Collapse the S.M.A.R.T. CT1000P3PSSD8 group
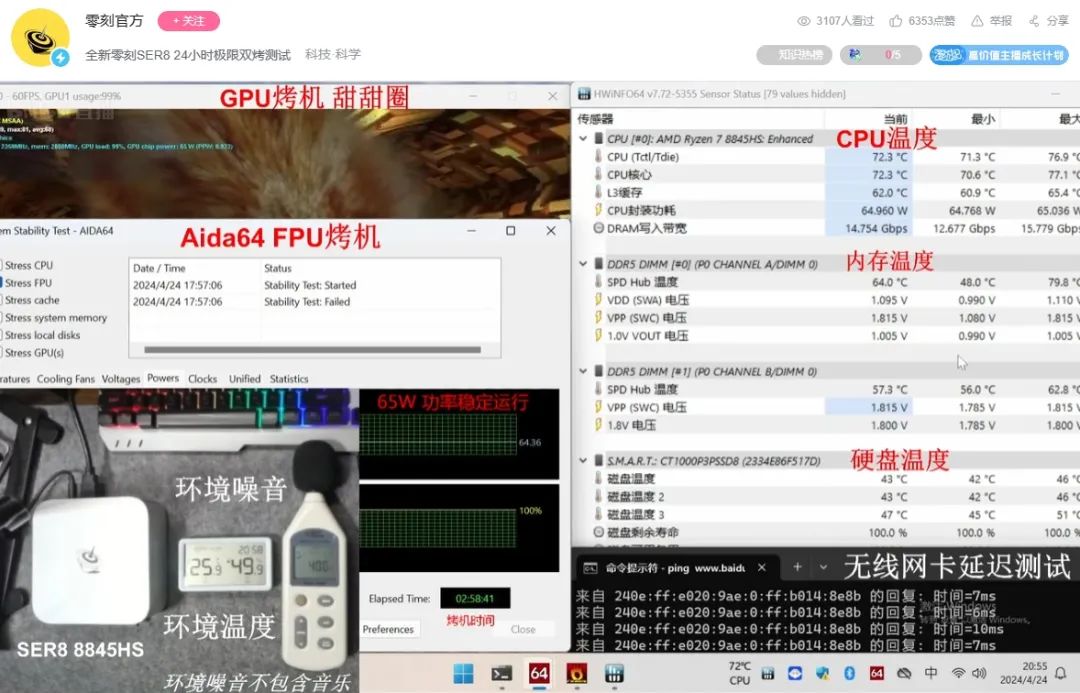The image size is (1080, 693). pyautogui.click(x=583, y=460)
